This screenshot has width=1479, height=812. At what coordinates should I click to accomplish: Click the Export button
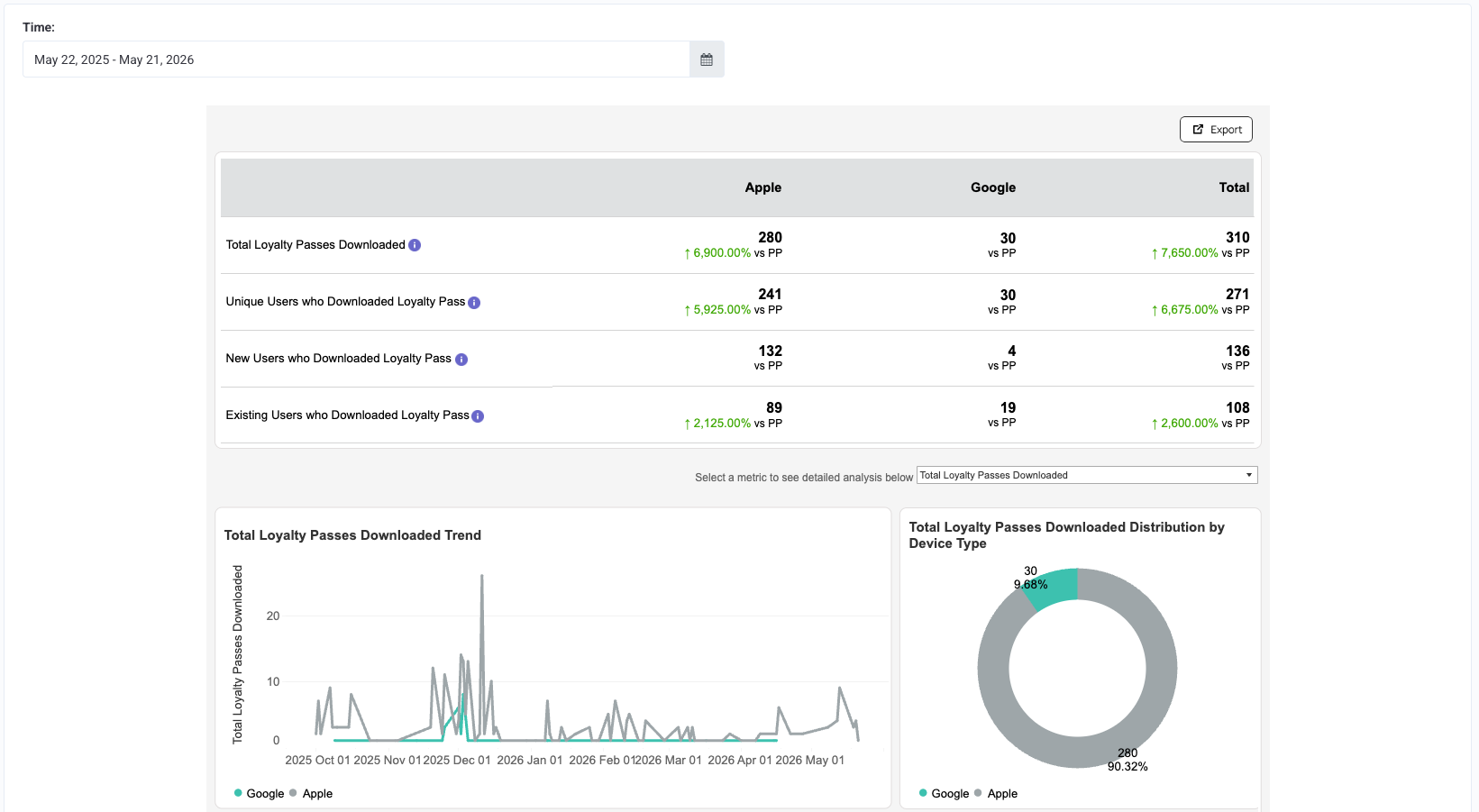(1216, 129)
